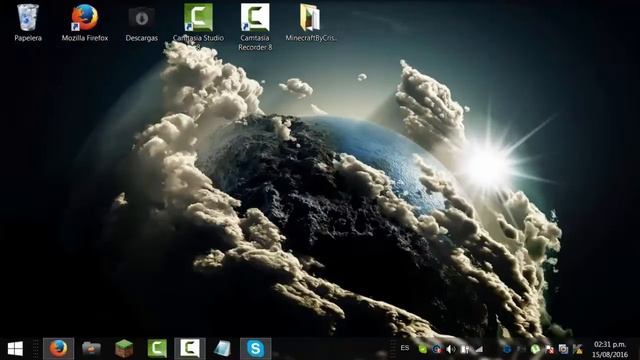Select the Mozilla Firefox desktop shortcut
The image size is (640, 360).
85,18
